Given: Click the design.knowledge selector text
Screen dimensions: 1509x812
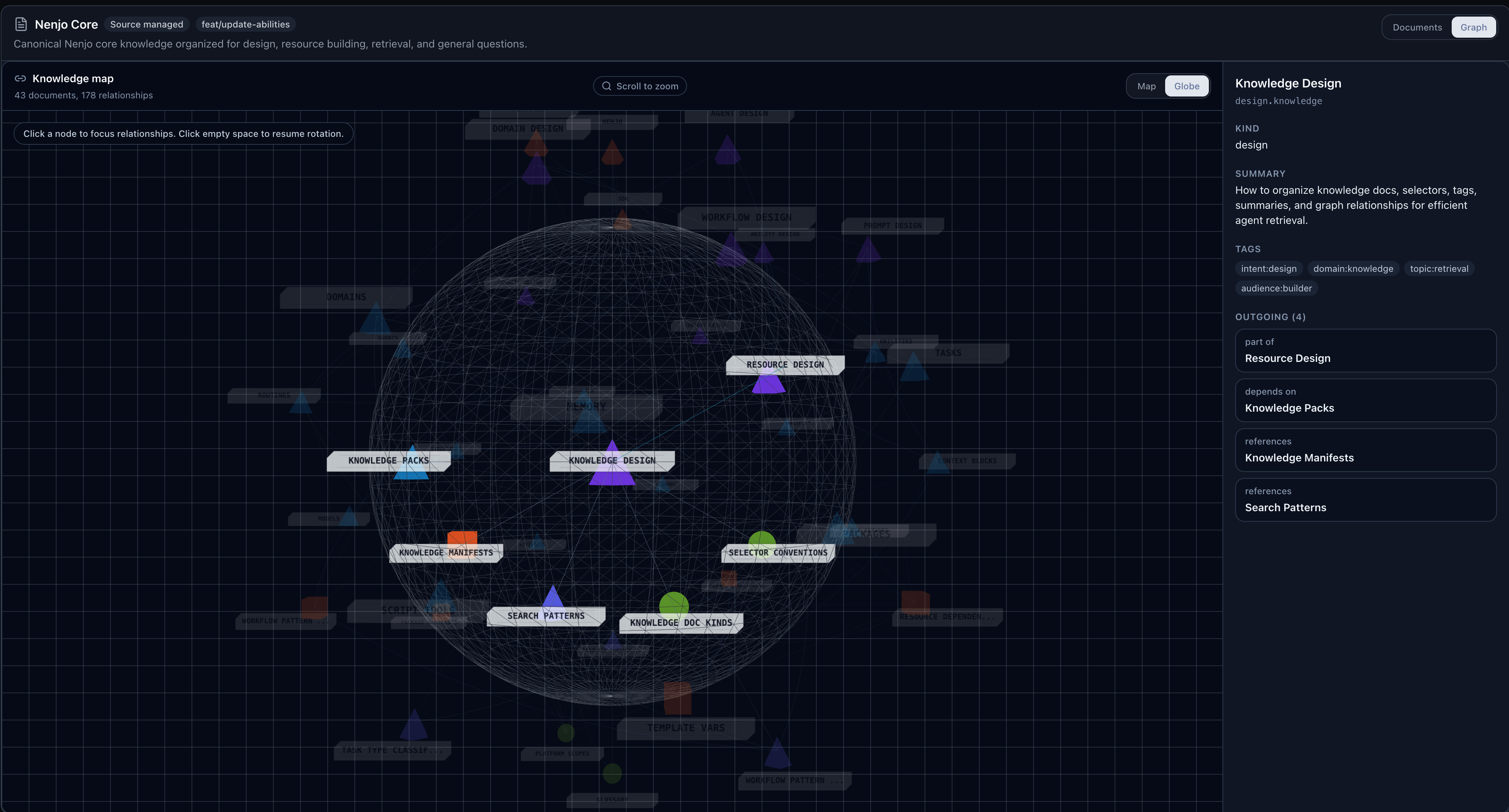Looking at the screenshot, I should 1278,101.
